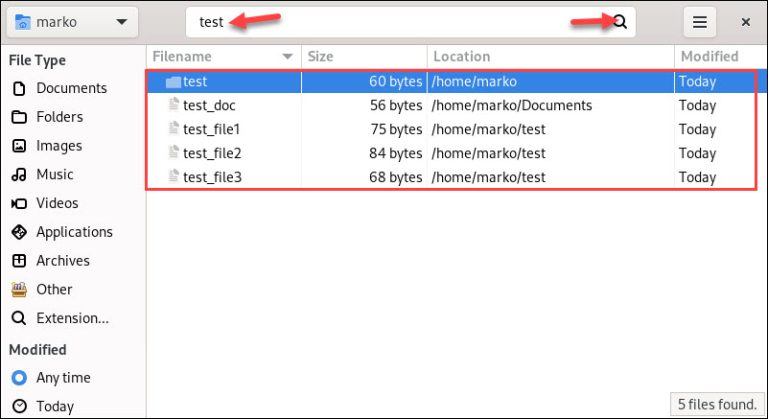Click the 60 bytes size cell
The height and width of the screenshot is (419, 768).
tap(396, 81)
